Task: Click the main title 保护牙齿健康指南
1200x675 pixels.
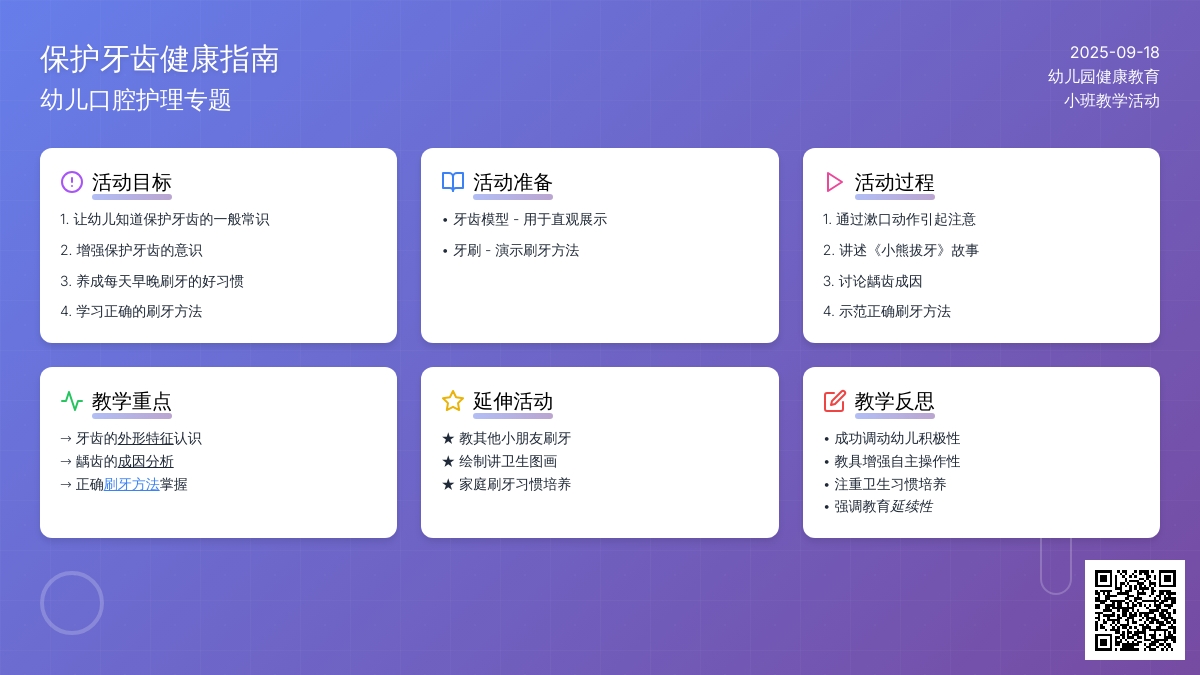Action: (x=160, y=59)
